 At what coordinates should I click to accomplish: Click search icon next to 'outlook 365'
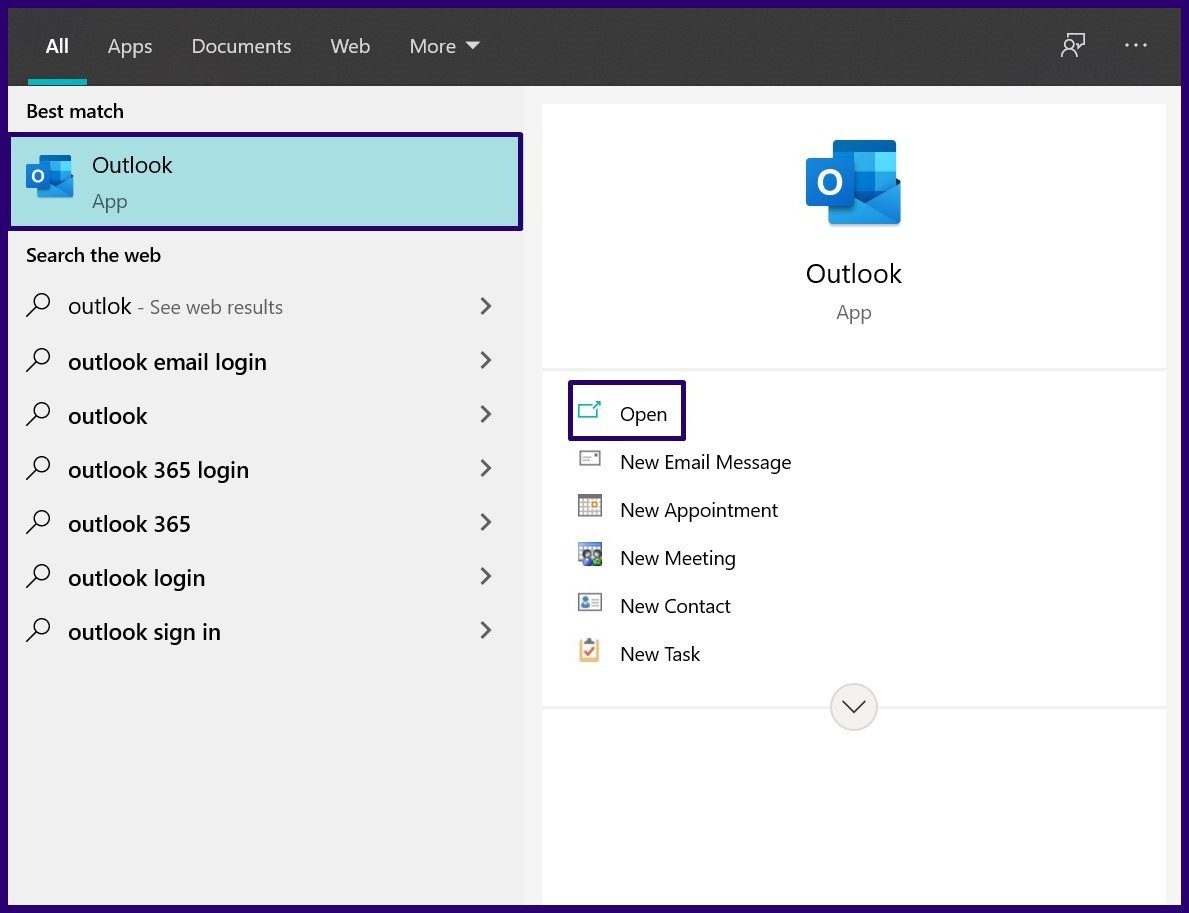38,522
